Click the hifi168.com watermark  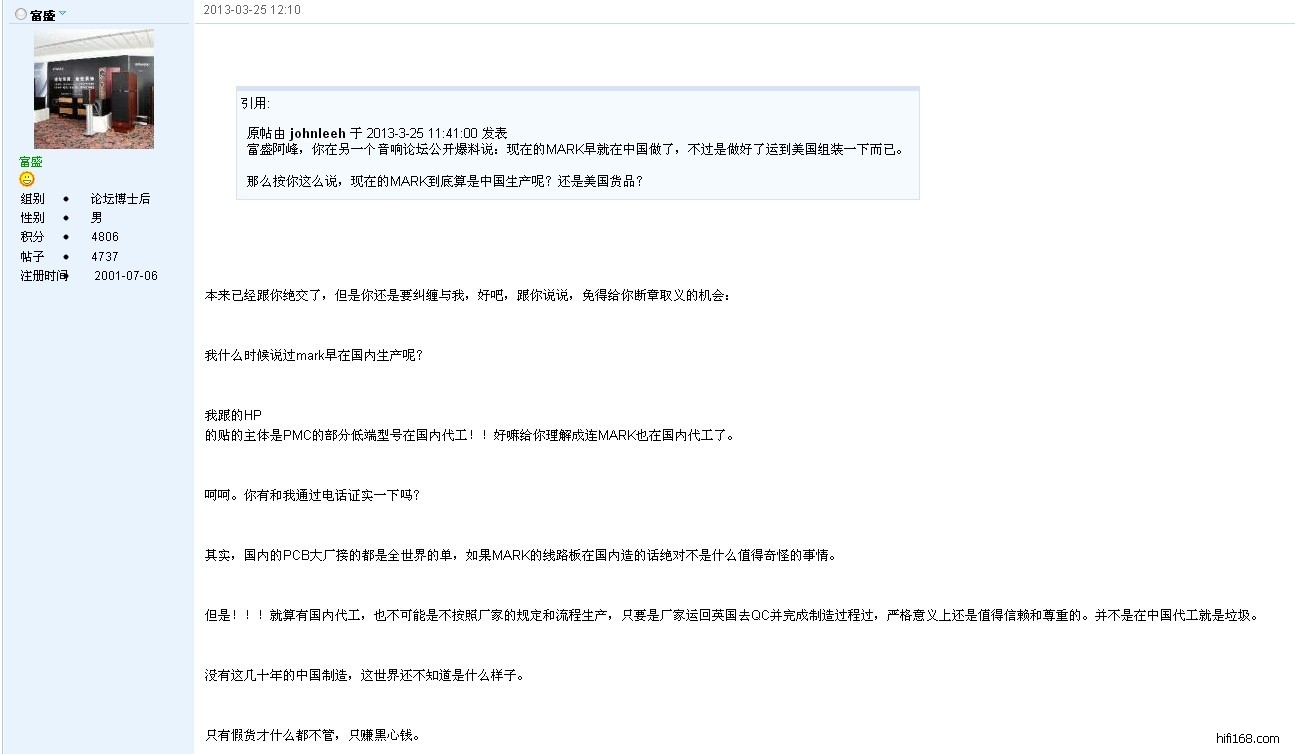pyautogui.click(x=1247, y=739)
